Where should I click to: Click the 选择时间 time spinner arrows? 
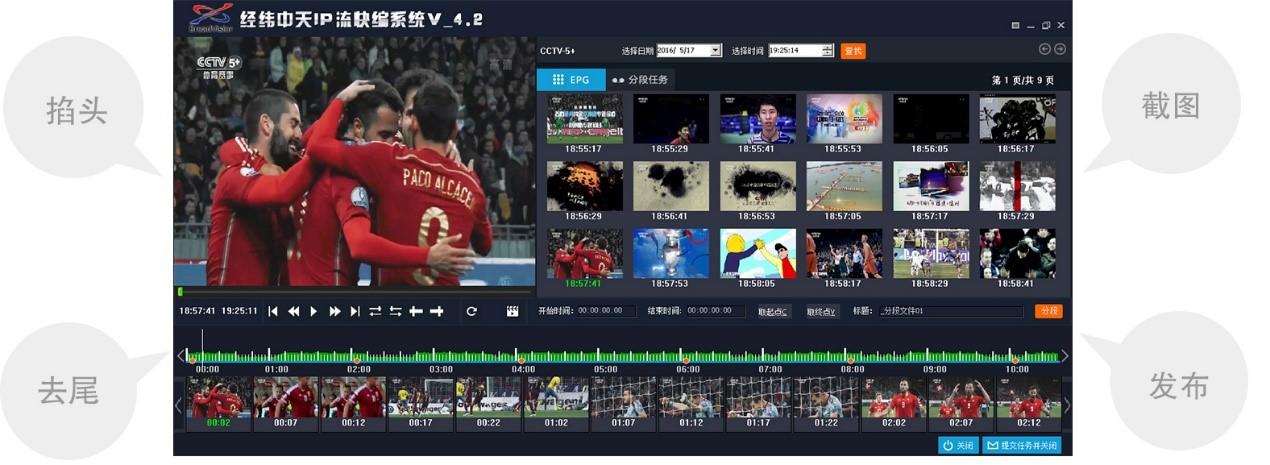[827, 51]
